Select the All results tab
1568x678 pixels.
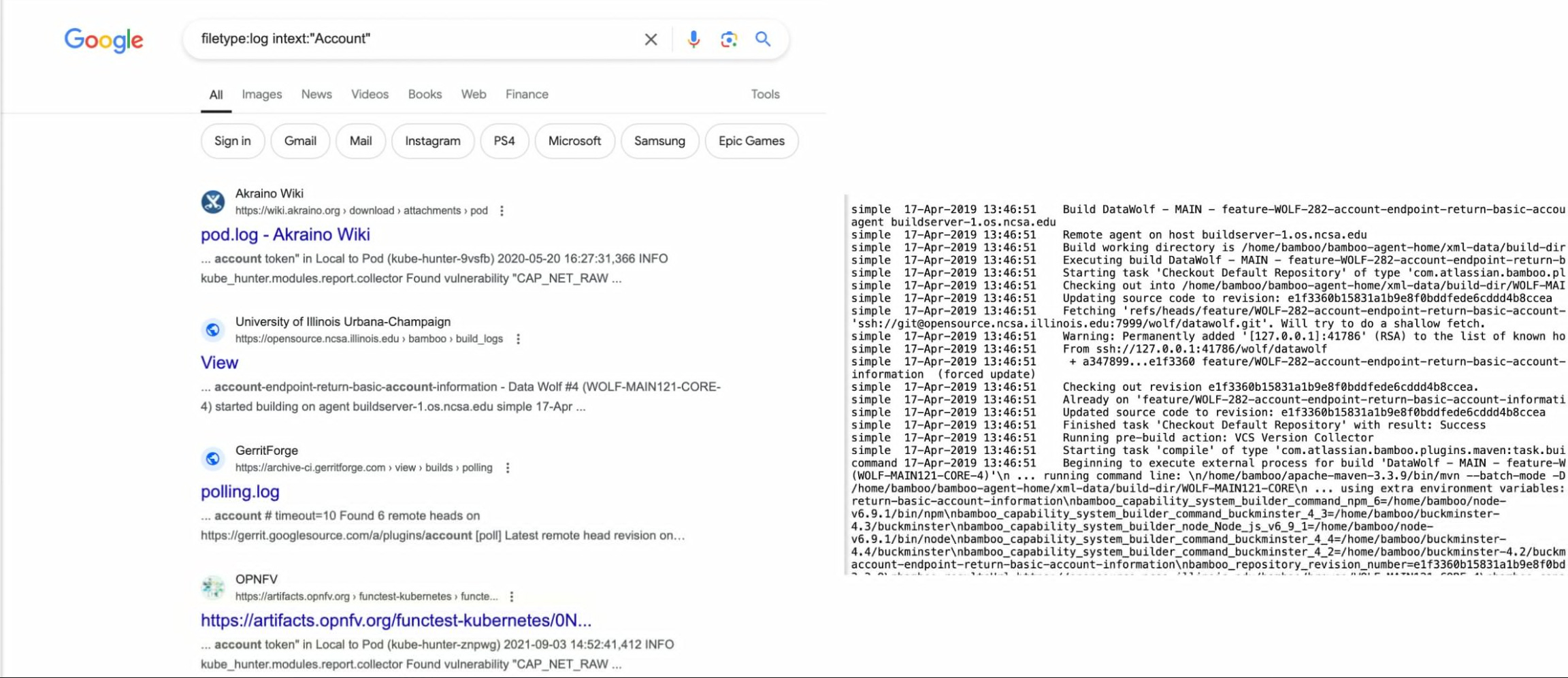pyautogui.click(x=216, y=95)
